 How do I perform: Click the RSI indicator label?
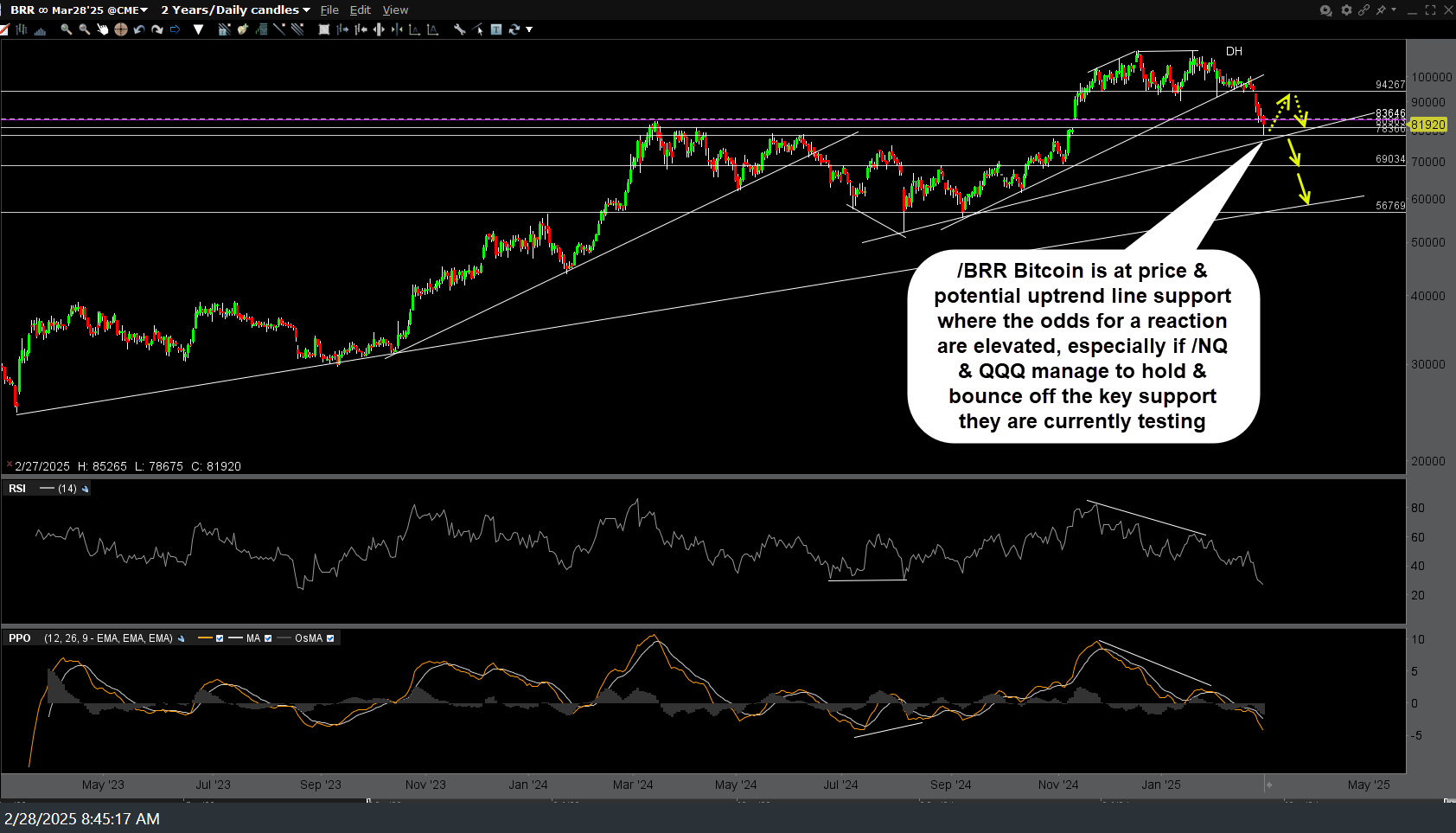pyautogui.click(x=17, y=489)
